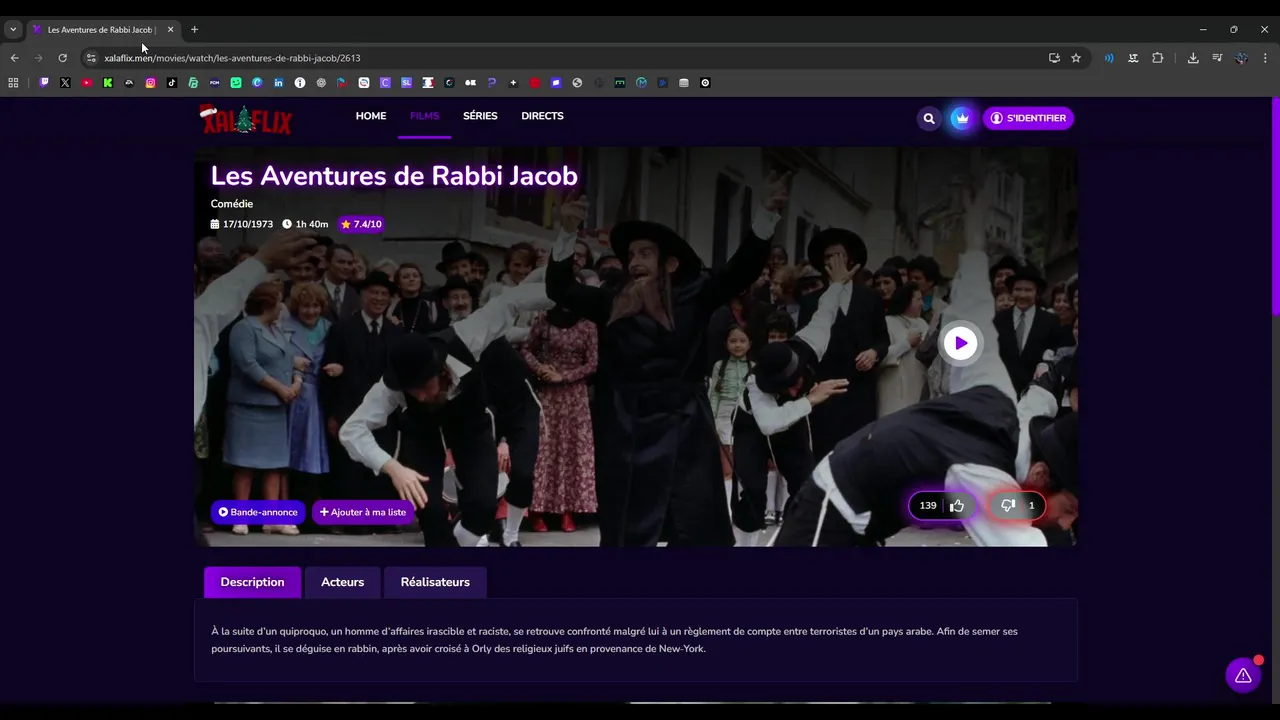1280x720 pixels.
Task: Open the Chrome downloads icon
Action: [x=1193, y=58]
